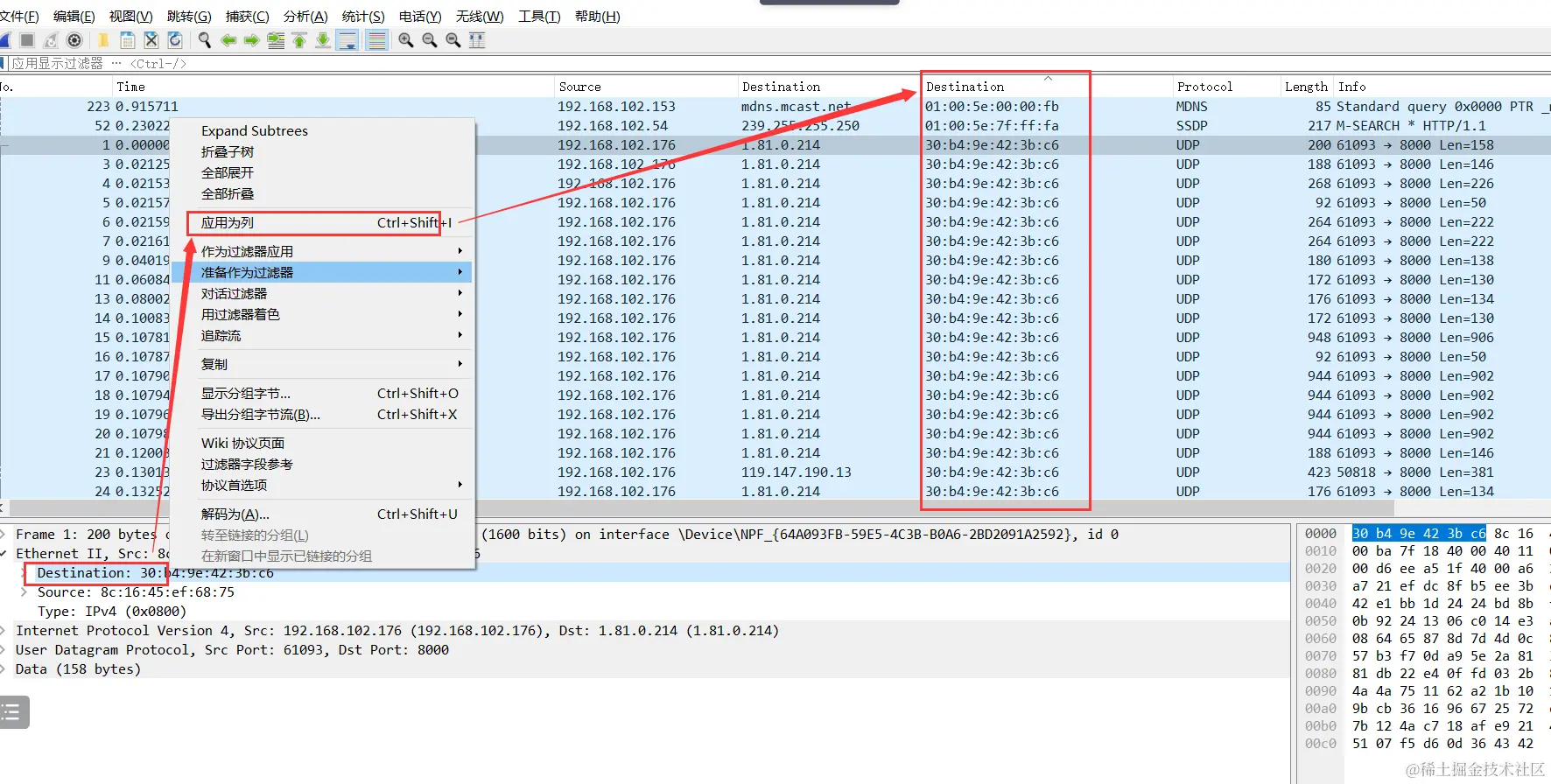Toggle packet list colorize rules
Viewport: 1551px width, 784px height.
[x=377, y=40]
